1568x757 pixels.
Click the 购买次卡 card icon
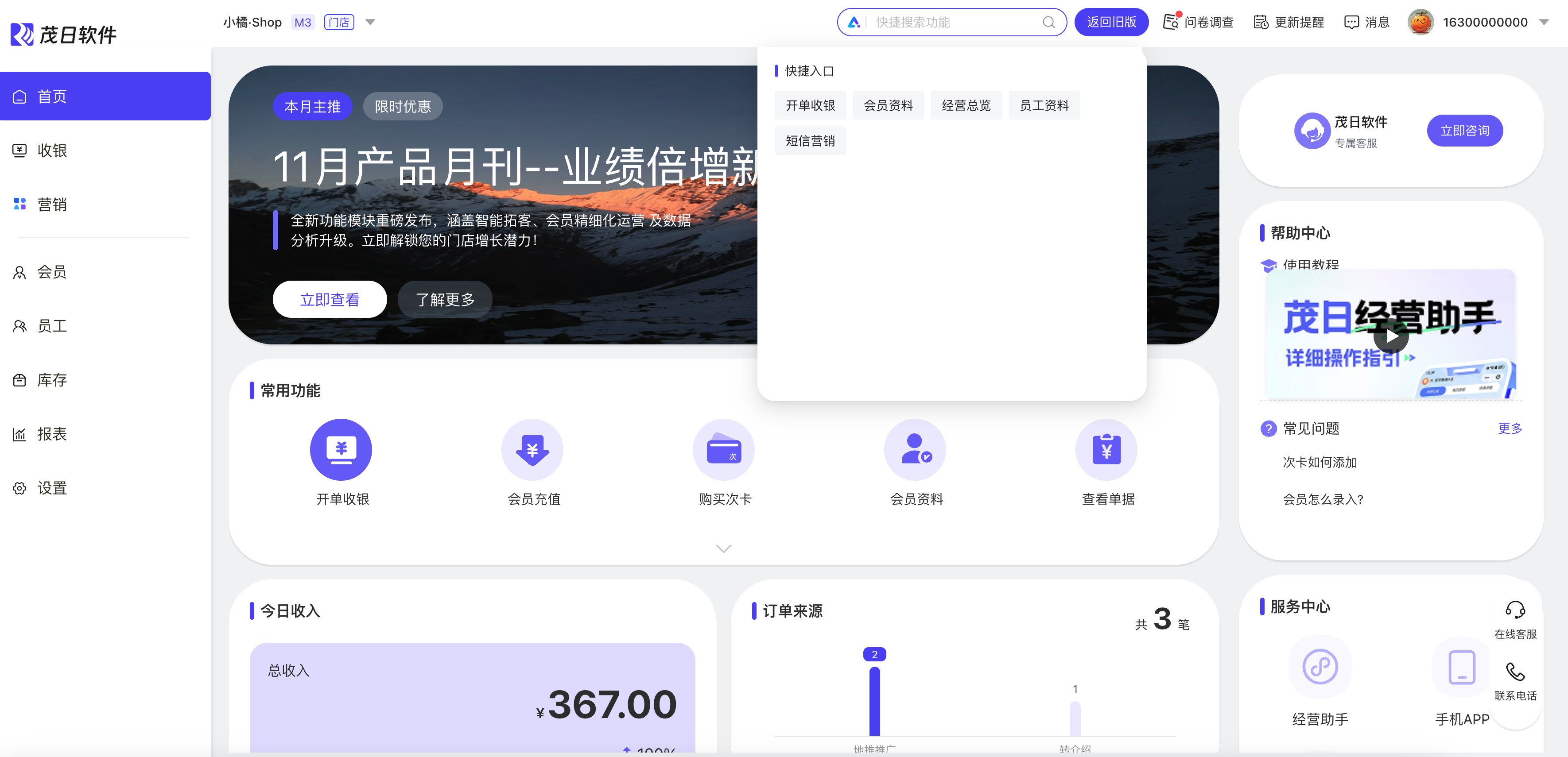coord(723,450)
